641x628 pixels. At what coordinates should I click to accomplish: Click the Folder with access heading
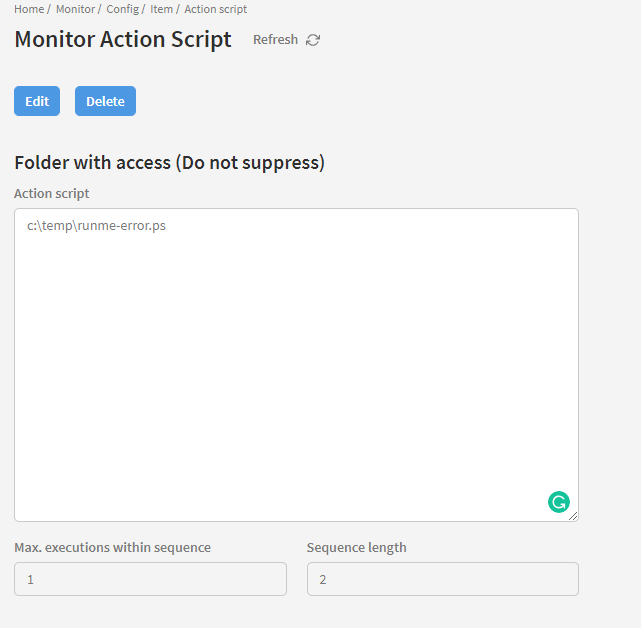pyautogui.click(x=169, y=162)
